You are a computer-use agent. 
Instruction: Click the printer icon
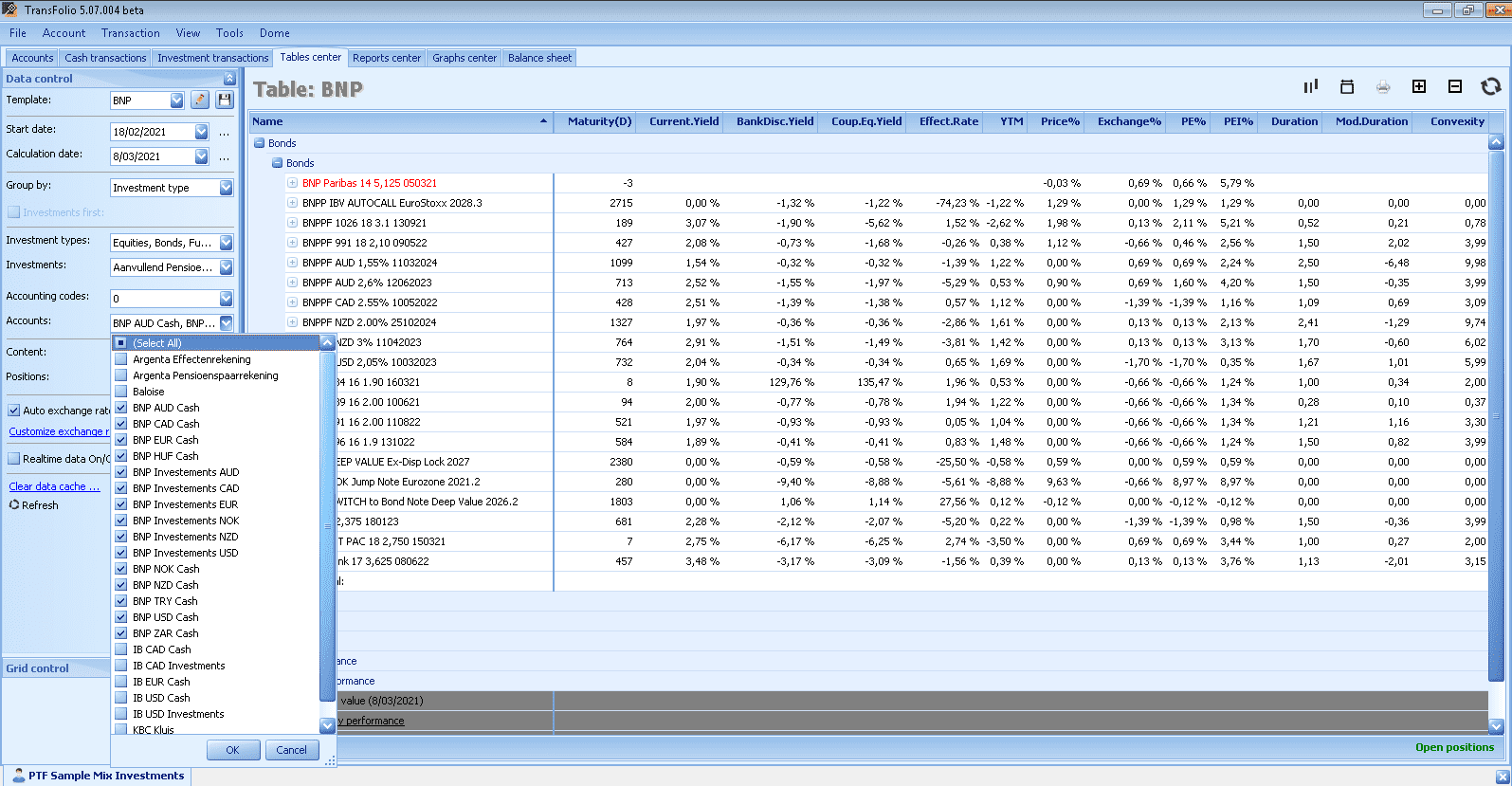tap(1383, 87)
